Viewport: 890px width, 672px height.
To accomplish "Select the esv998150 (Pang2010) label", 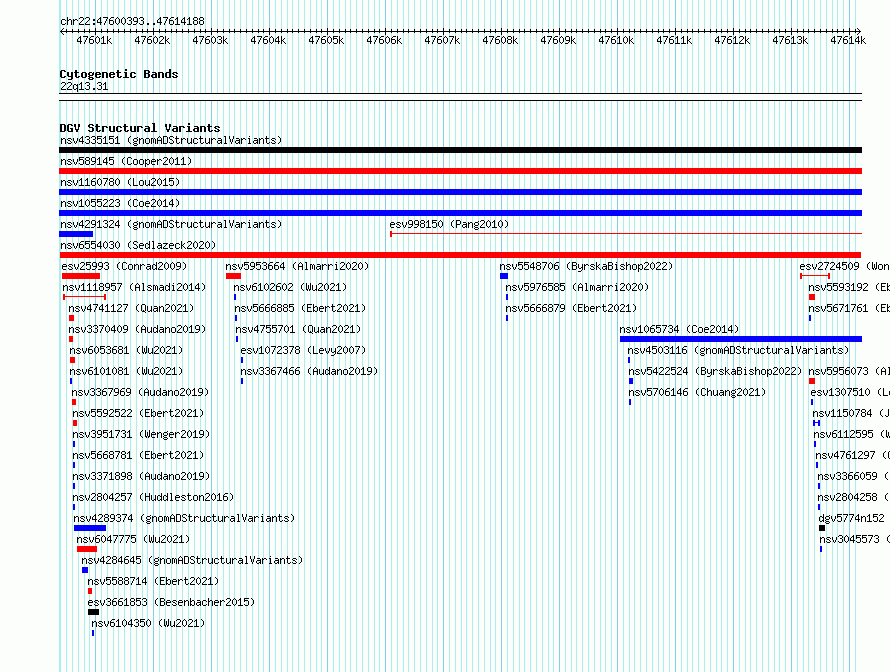I will pos(449,224).
